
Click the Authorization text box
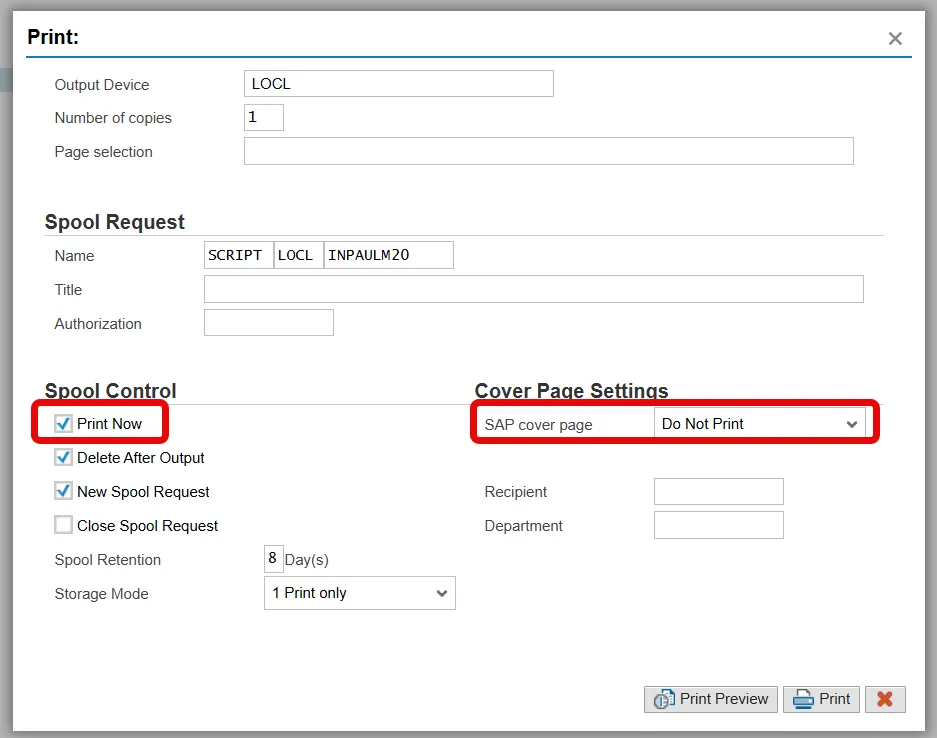[x=268, y=324]
